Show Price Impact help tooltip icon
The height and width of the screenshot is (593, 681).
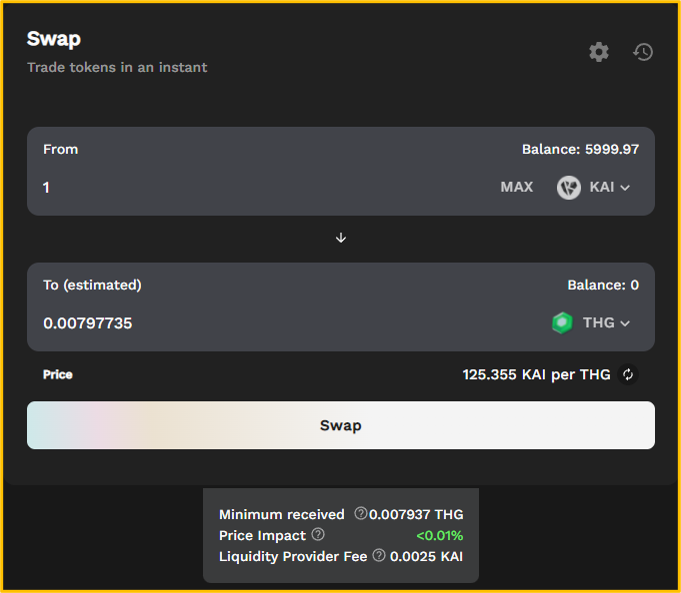pos(318,534)
